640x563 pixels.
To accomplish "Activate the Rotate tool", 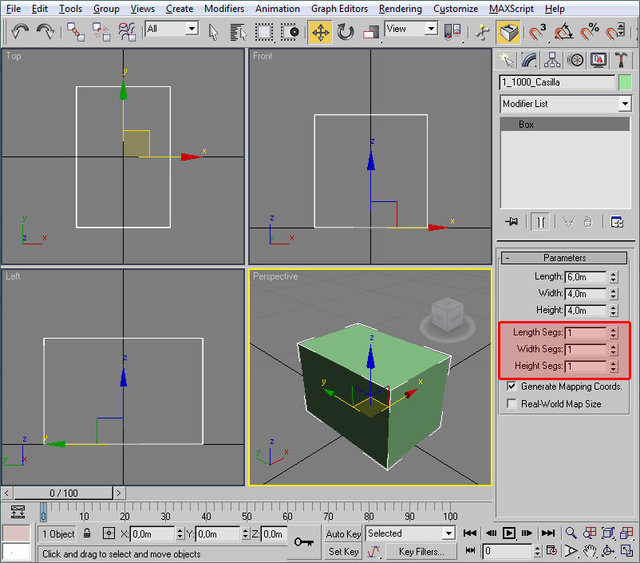I will 346,32.
